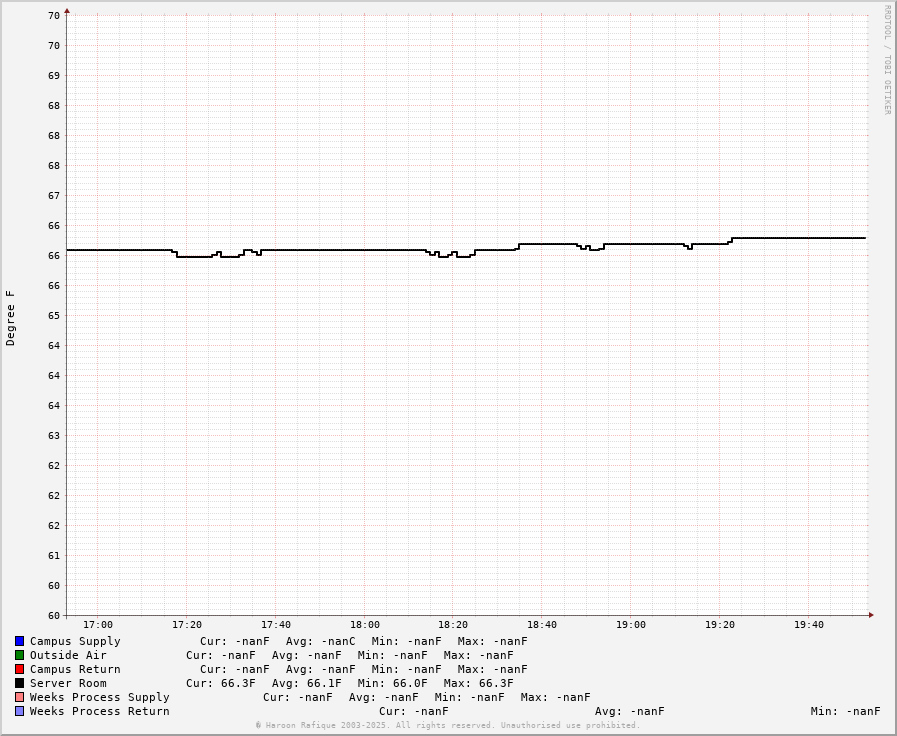This screenshot has height=736, width=897.
Task: Click the 17:20 time axis label
Action: tap(187, 625)
